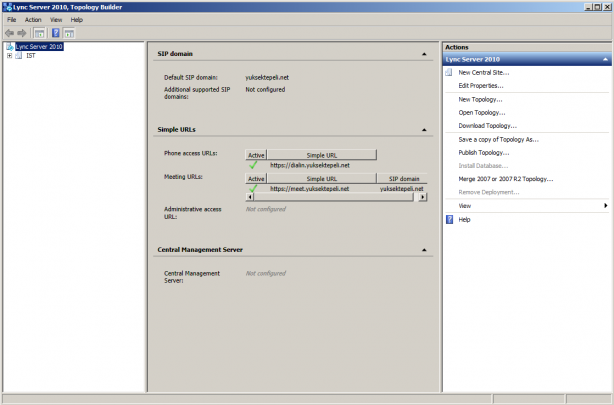This screenshot has width=614, height=405.
Task: Click Merge 2007 or 2007 R2 Topology
Action: click(x=506, y=179)
